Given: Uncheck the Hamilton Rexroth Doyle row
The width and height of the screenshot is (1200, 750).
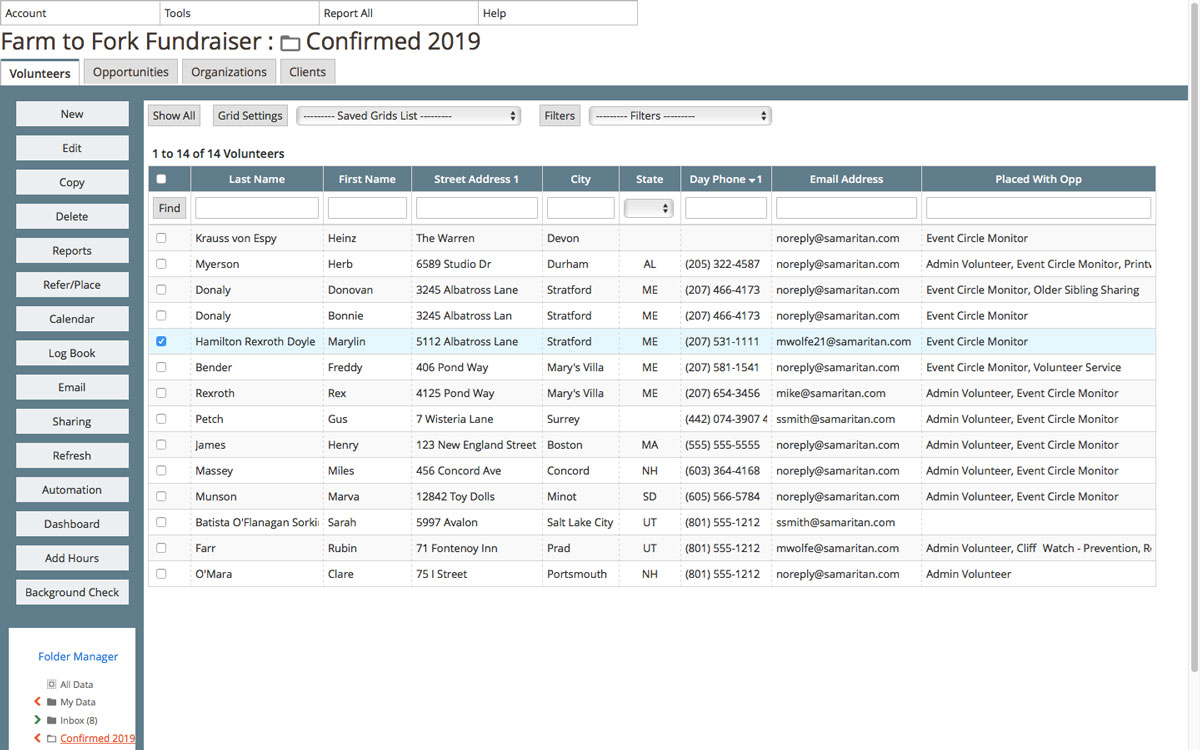Looking at the screenshot, I should (x=161, y=341).
